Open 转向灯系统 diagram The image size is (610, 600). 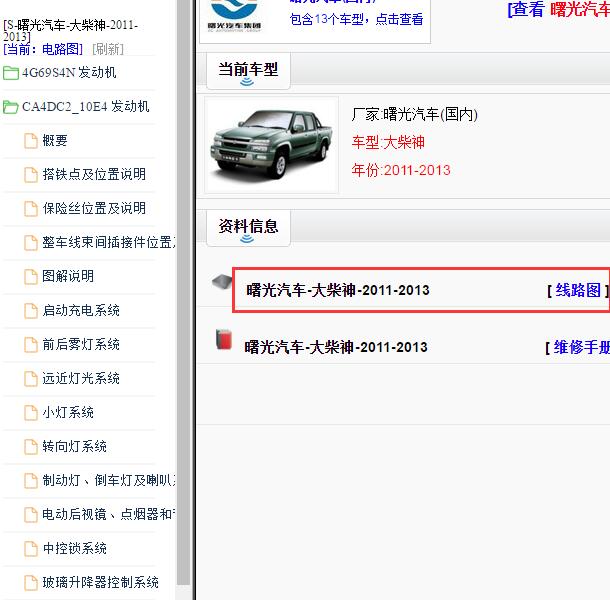coord(74,446)
